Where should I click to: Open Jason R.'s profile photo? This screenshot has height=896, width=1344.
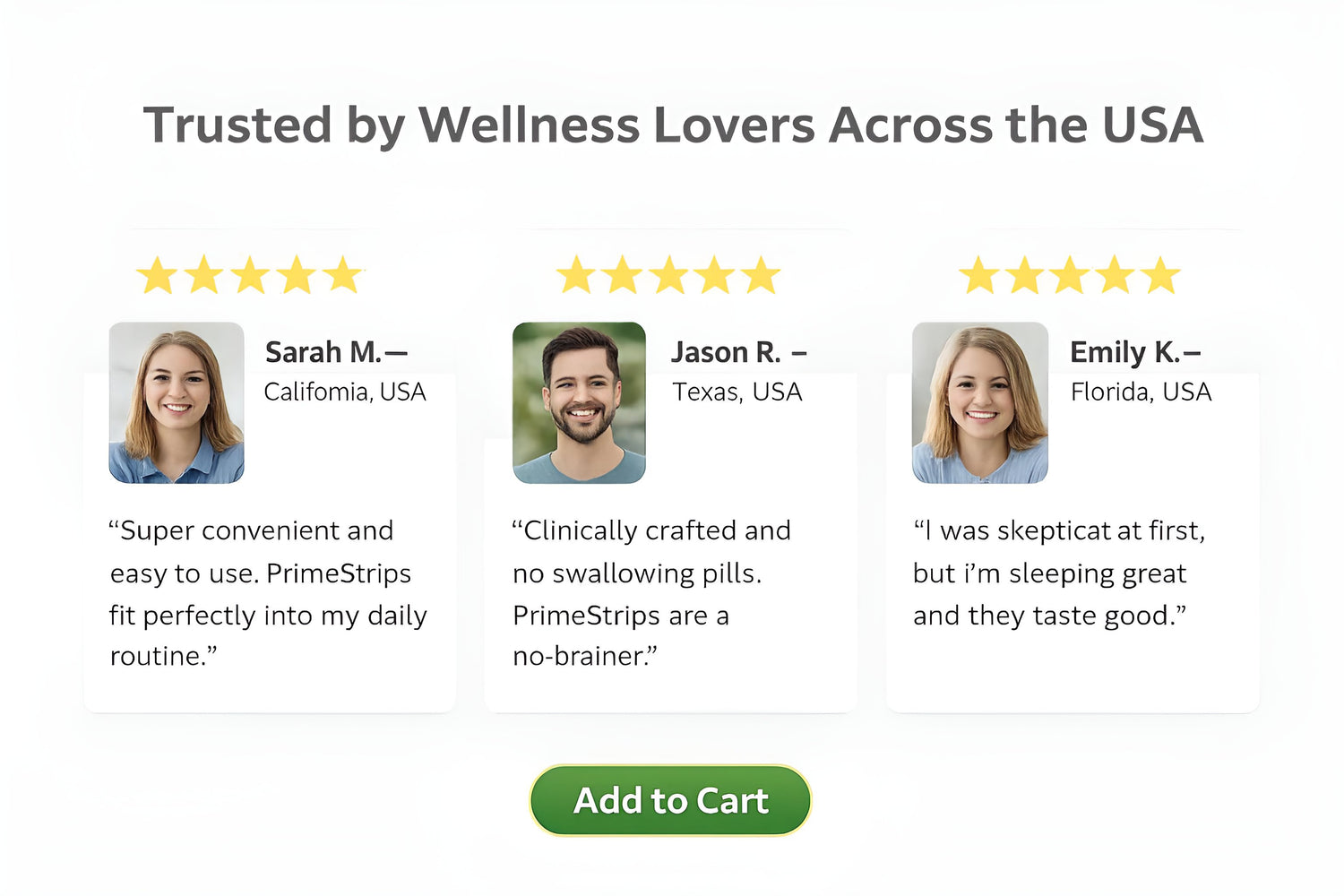tap(579, 402)
